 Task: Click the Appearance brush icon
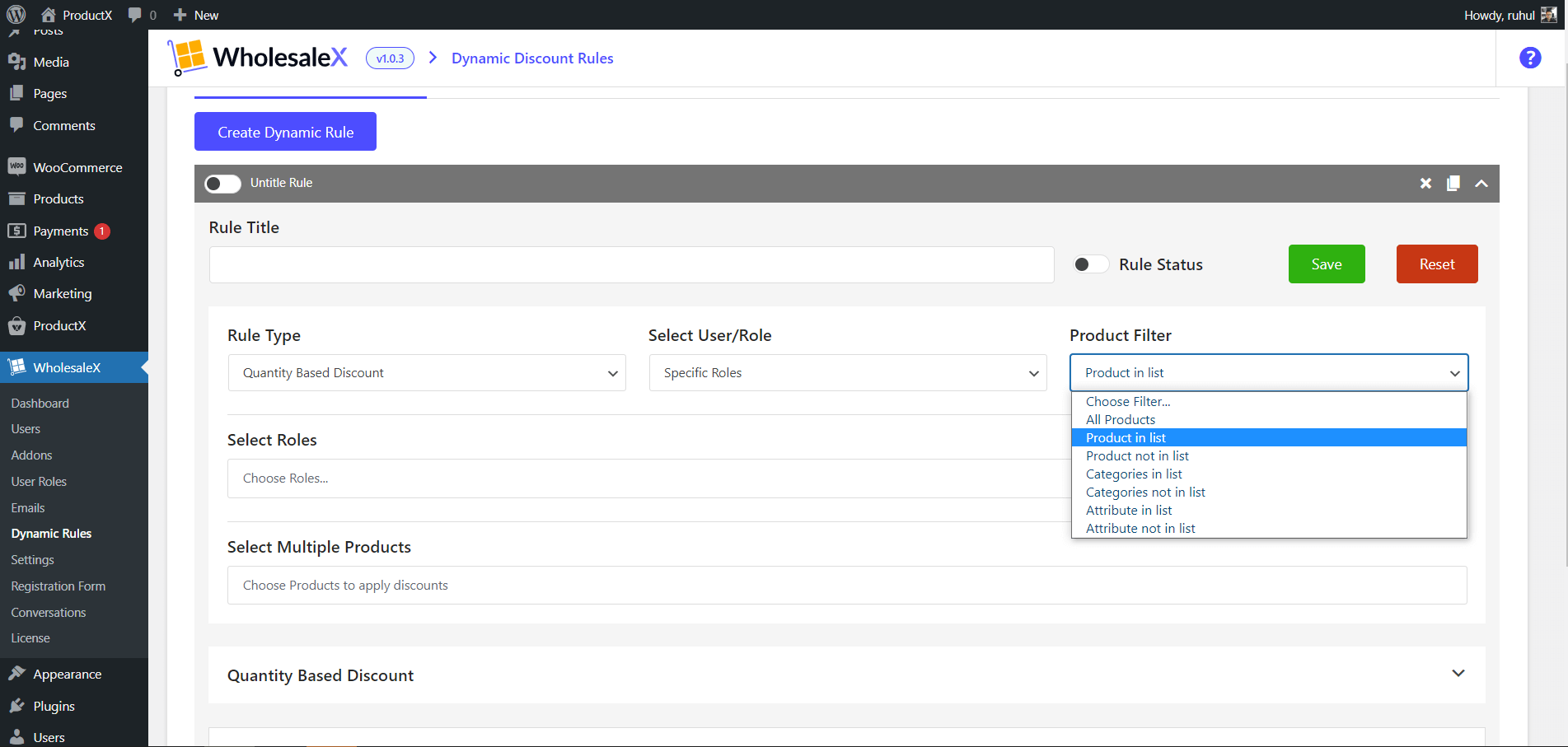click(x=16, y=674)
